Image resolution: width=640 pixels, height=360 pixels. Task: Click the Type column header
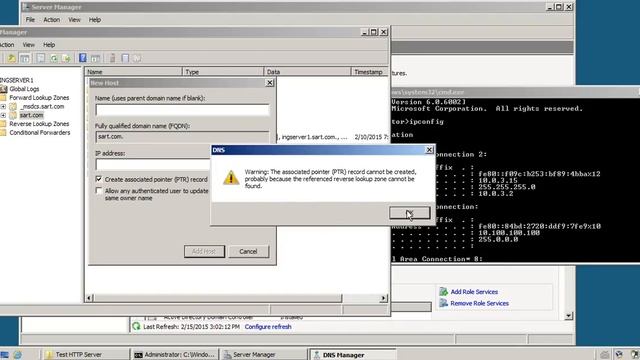pyautogui.click(x=223, y=71)
